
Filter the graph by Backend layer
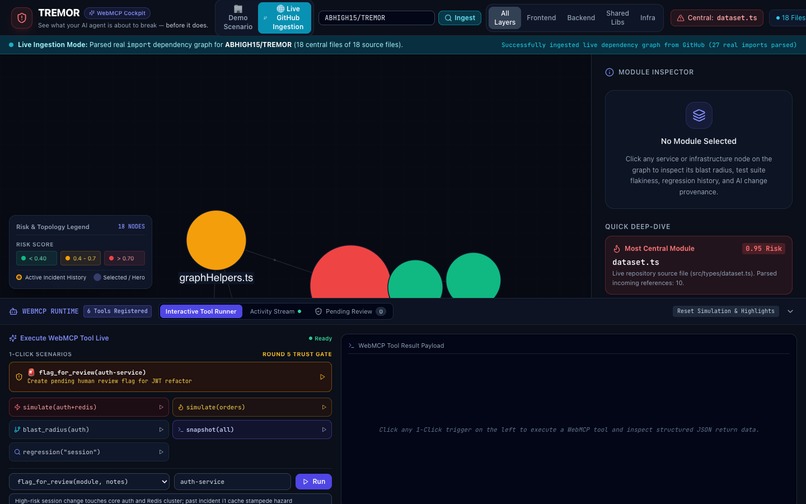[581, 17]
